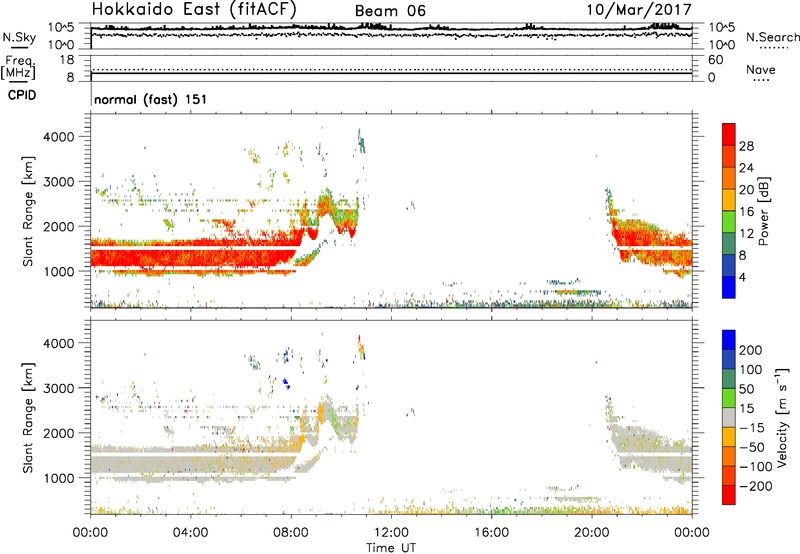Screen dimensions: 800x554
Task: Click the 'Time UT' axis label
Action: pos(391,547)
